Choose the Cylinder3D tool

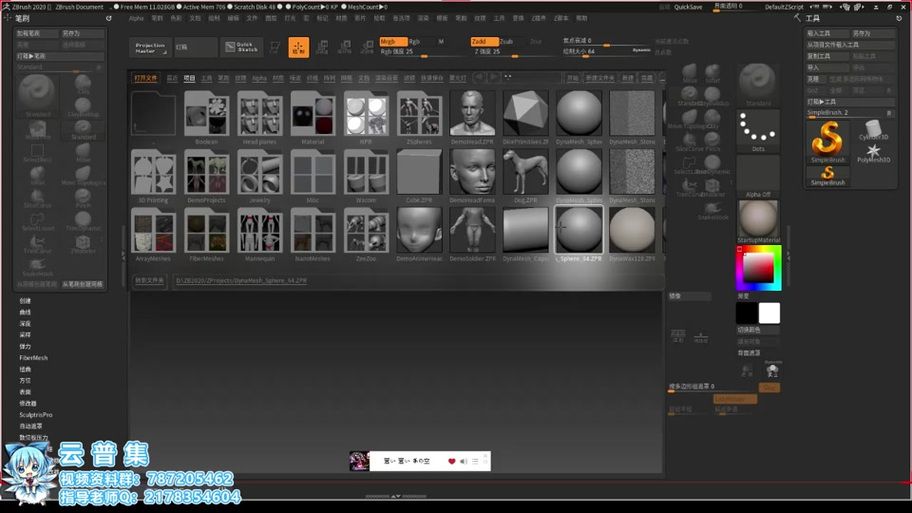tap(872, 130)
